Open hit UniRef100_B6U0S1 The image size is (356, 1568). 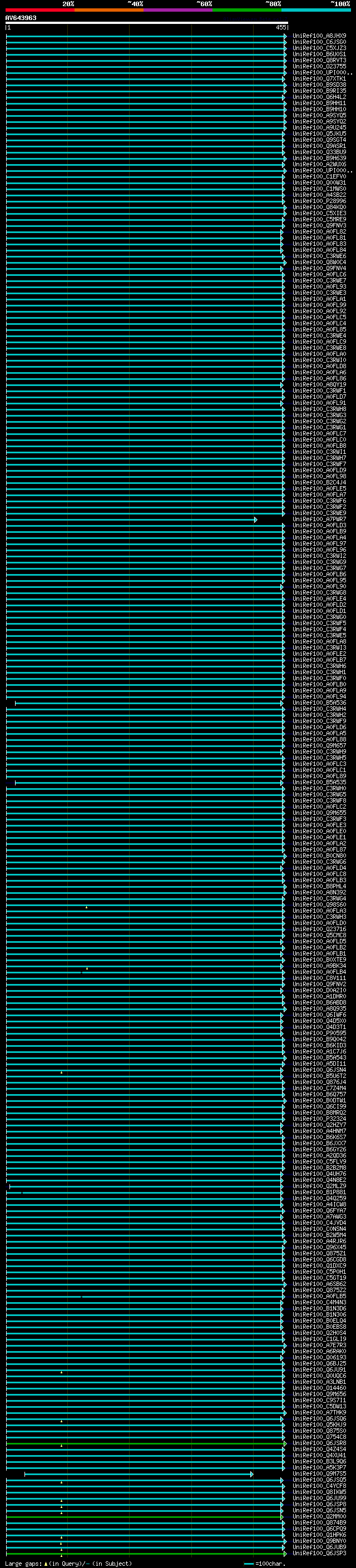(x=319, y=54)
